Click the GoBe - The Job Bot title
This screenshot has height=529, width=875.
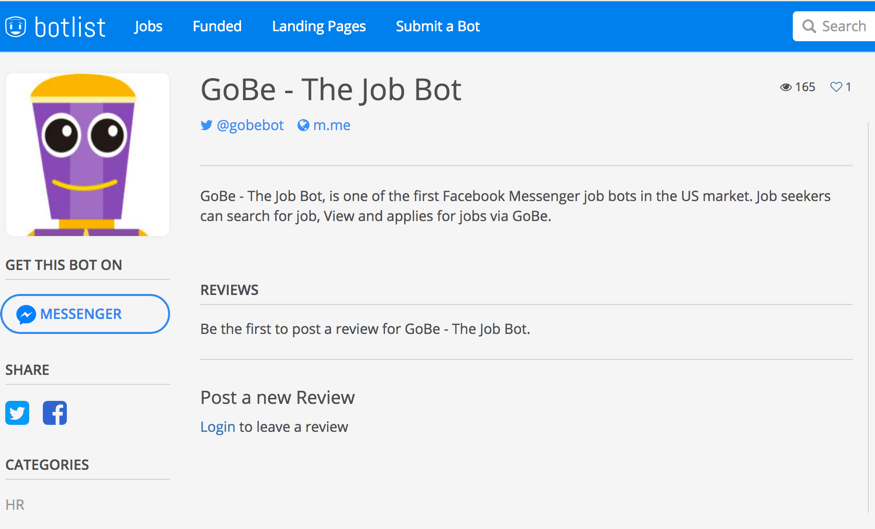click(x=331, y=89)
